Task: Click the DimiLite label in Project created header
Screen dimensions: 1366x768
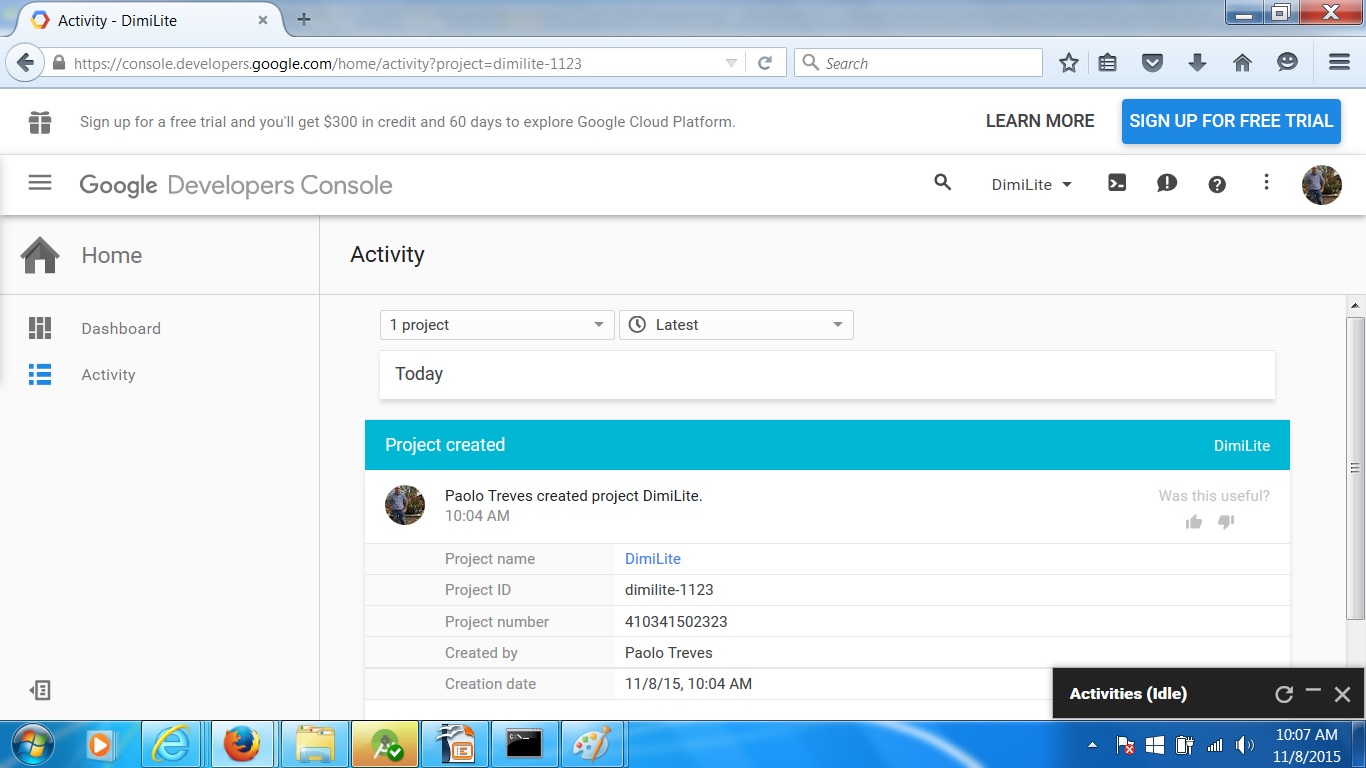Action: click(x=1242, y=446)
